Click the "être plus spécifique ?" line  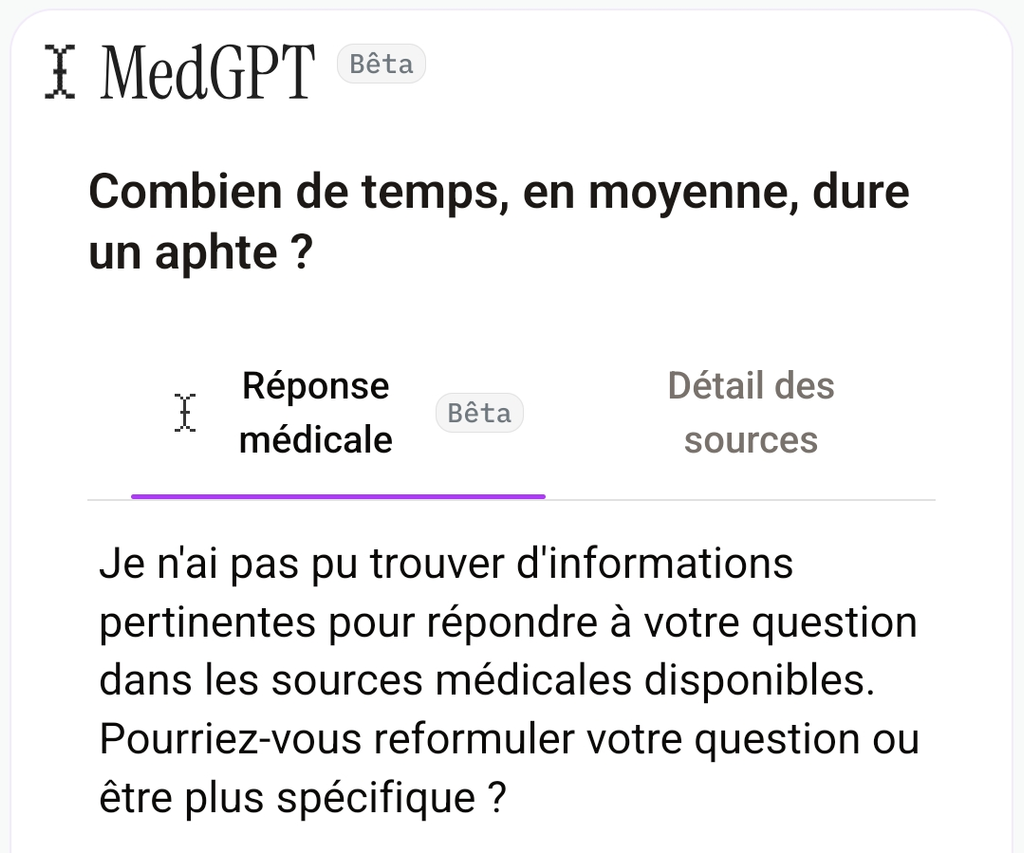[x=302, y=798]
